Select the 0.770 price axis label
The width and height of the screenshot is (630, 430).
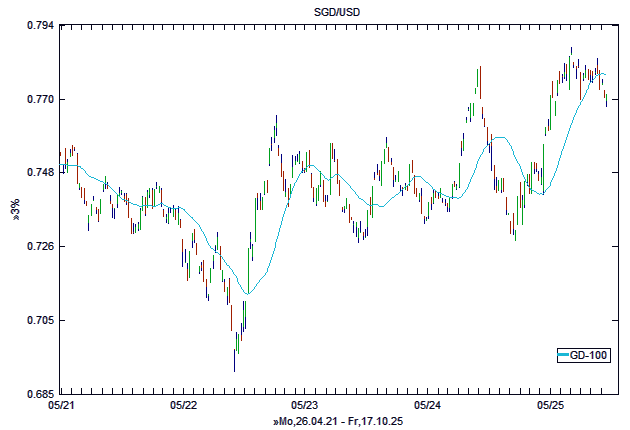pyautogui.click(x=40, y=99)
